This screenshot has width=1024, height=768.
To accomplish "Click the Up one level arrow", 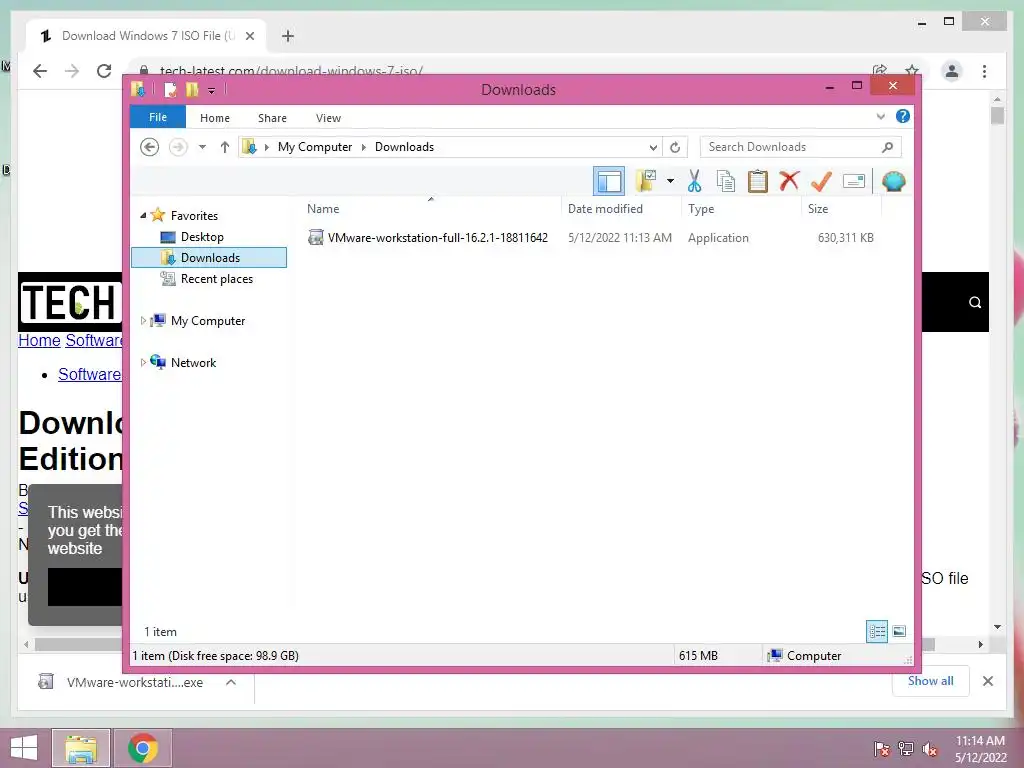I will (225, 147).
